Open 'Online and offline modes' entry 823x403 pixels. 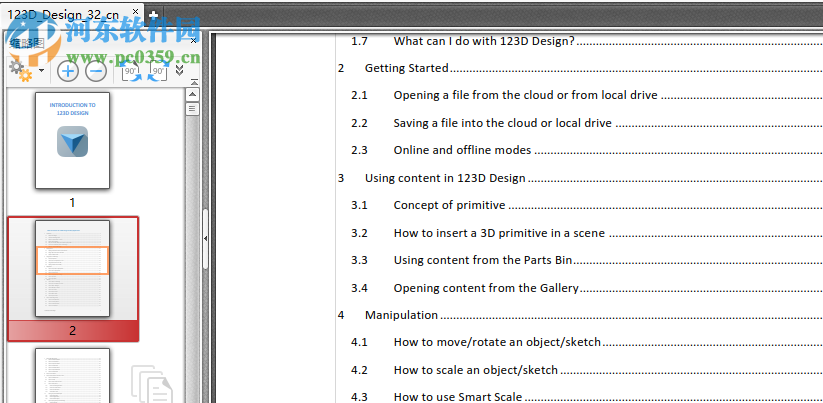[x=462, y=150]
